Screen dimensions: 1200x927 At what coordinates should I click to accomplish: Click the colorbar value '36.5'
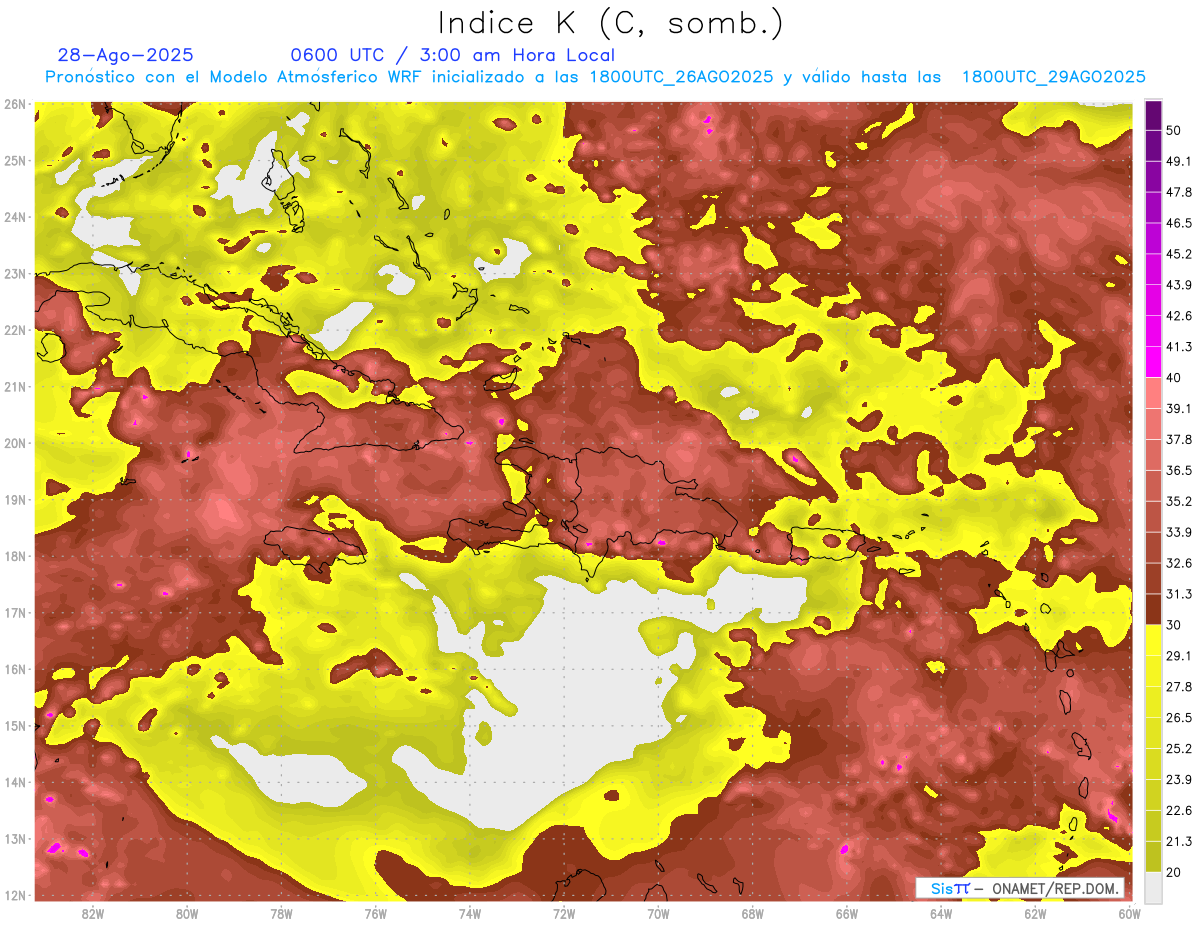point(1178,470)
